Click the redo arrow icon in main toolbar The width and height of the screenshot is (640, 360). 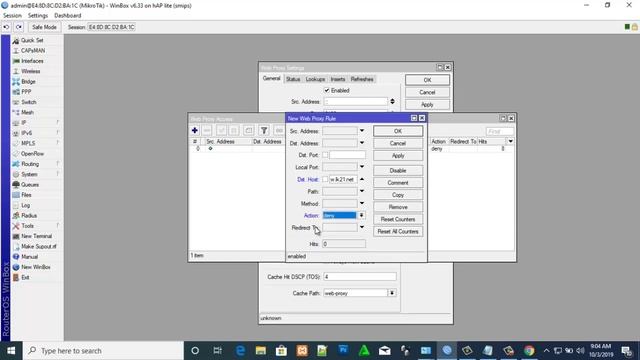(x=19, y=27)
